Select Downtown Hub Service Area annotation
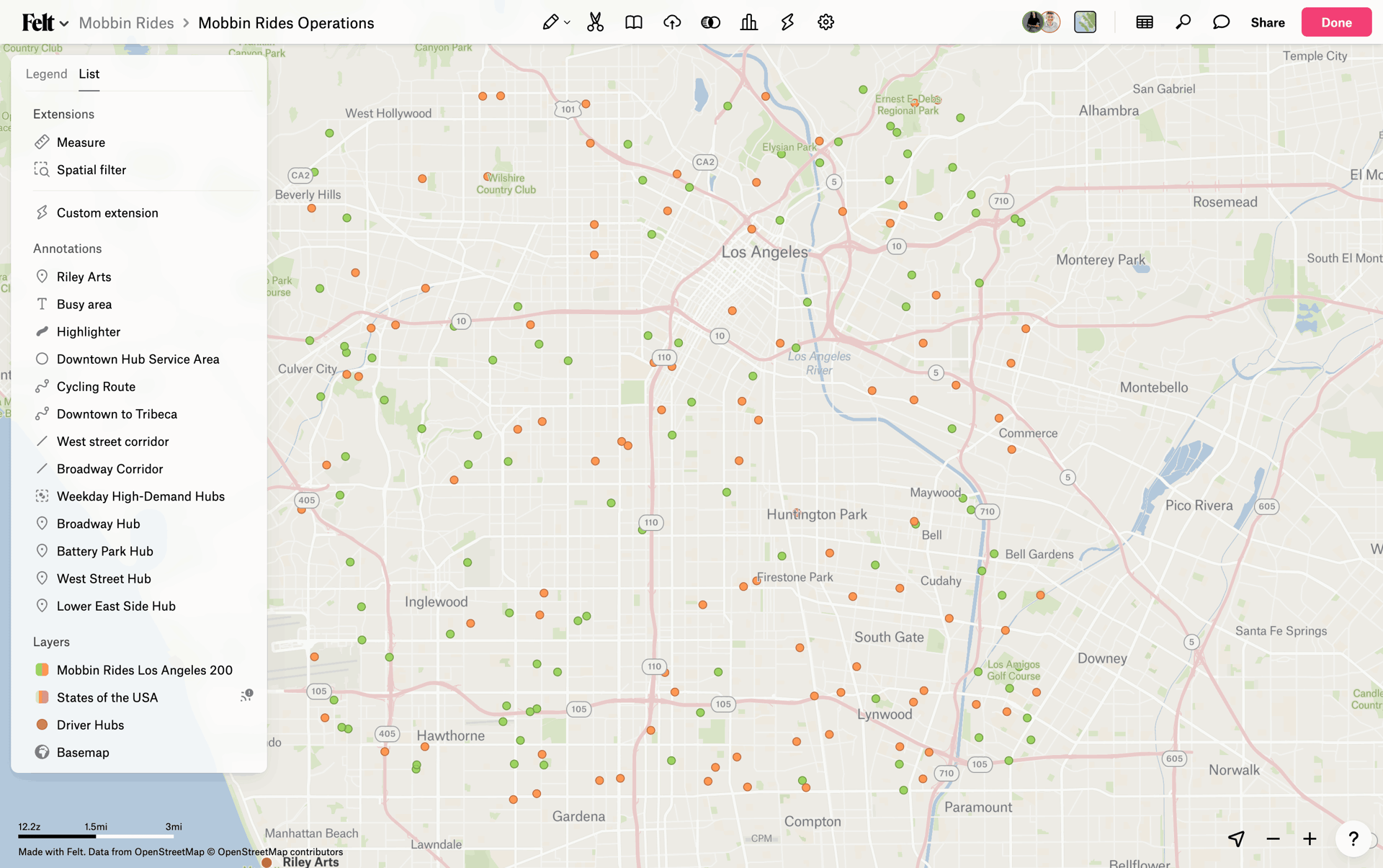 140,359
